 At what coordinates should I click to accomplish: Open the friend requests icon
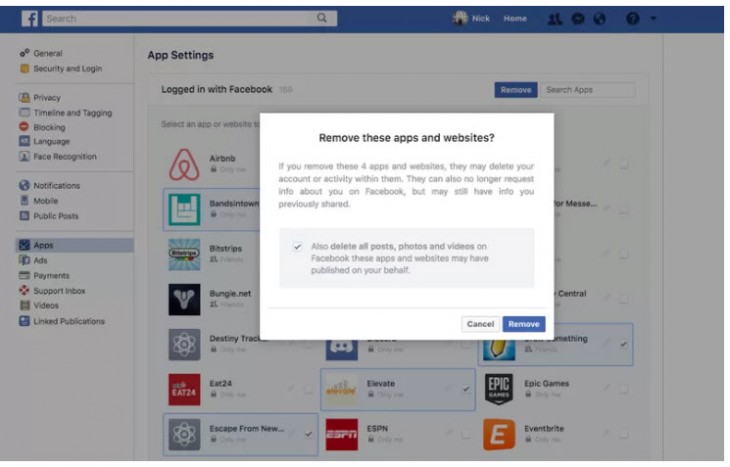coord(554,19)
